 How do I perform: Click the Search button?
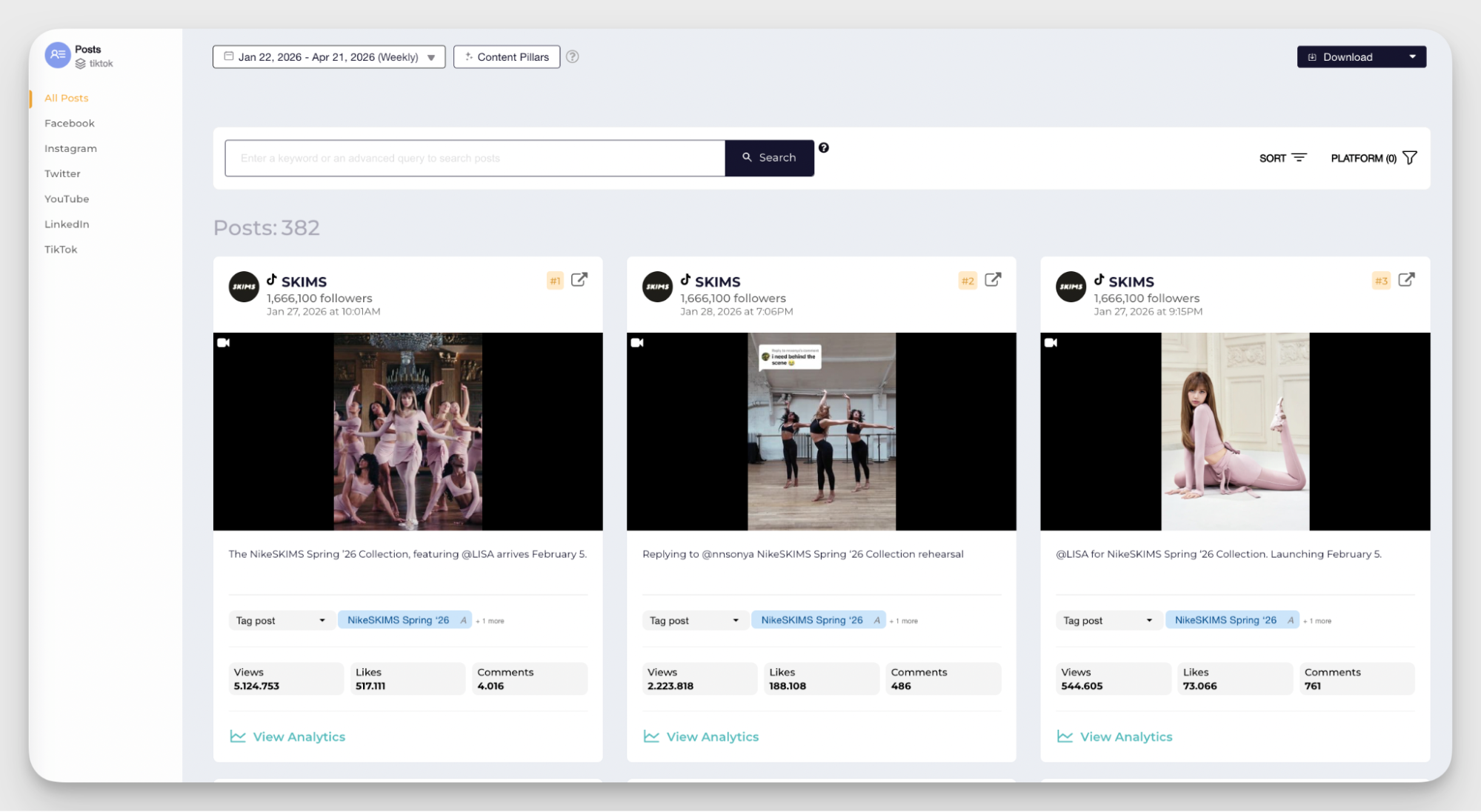[769, 158]
